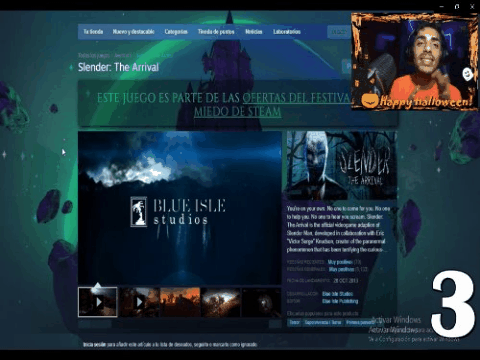This screenshot has height=360, width=480.
Task: Open the dark fifth screenshot thumbnail
Action: (261, 302)
